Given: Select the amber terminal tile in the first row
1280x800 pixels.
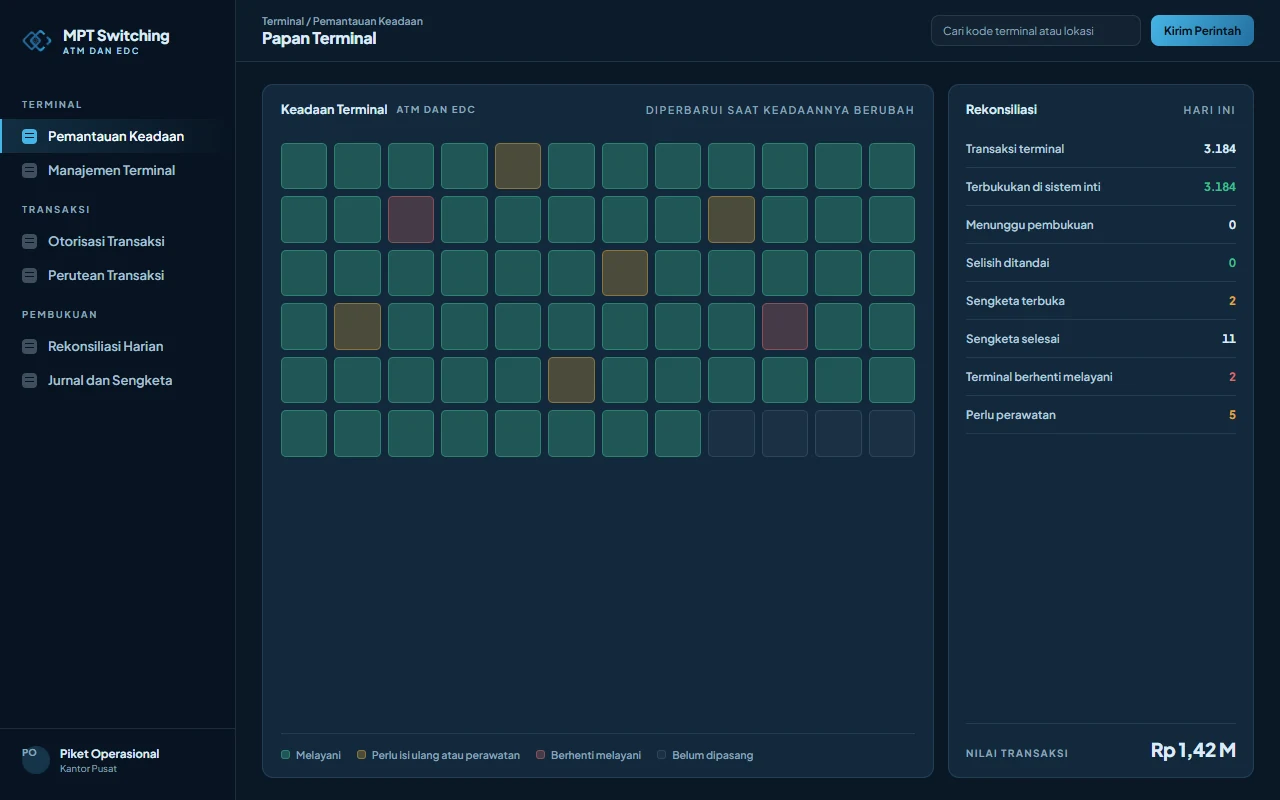Looking at the screenshot, I should click(518, 166).
